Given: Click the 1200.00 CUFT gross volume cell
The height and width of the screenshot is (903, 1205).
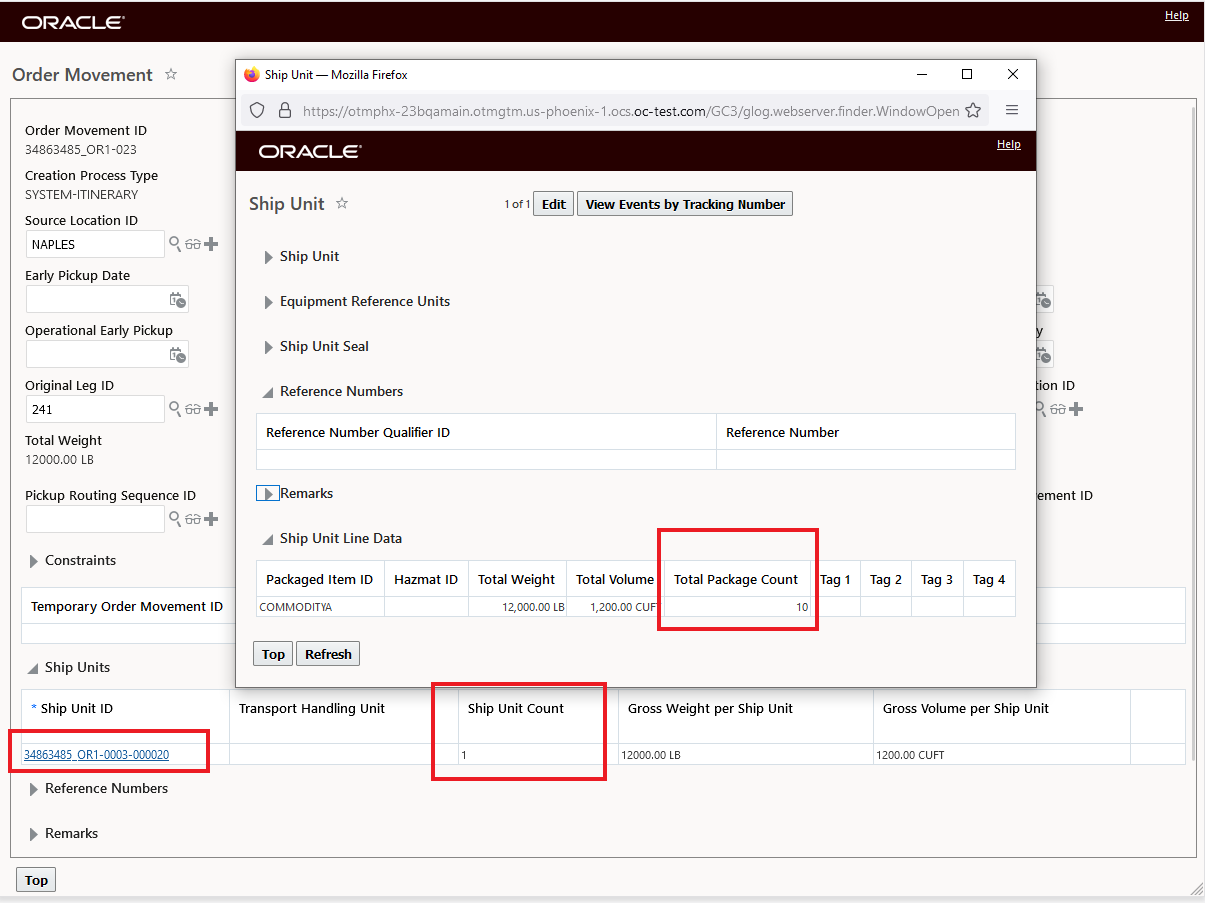Looking at the screenshot, I should [x=1001, y=755].
